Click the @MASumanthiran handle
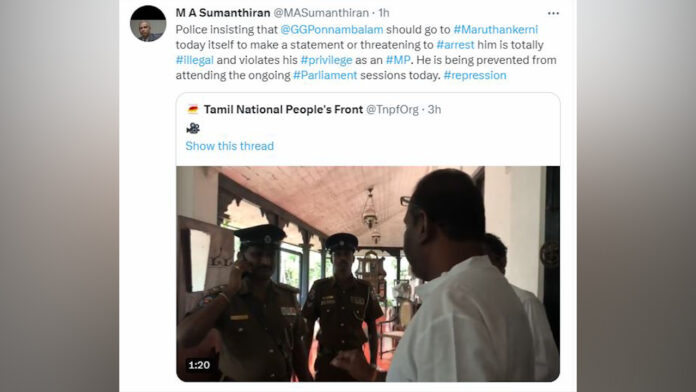Image resolution: width=696 pixels, height=392 pixels. pyautogui.click(x=321, y=13)
